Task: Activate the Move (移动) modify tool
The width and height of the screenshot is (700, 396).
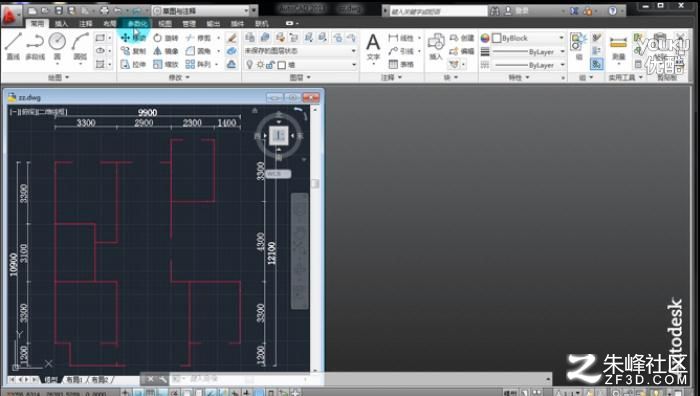Action: click(x=133, y=38)
